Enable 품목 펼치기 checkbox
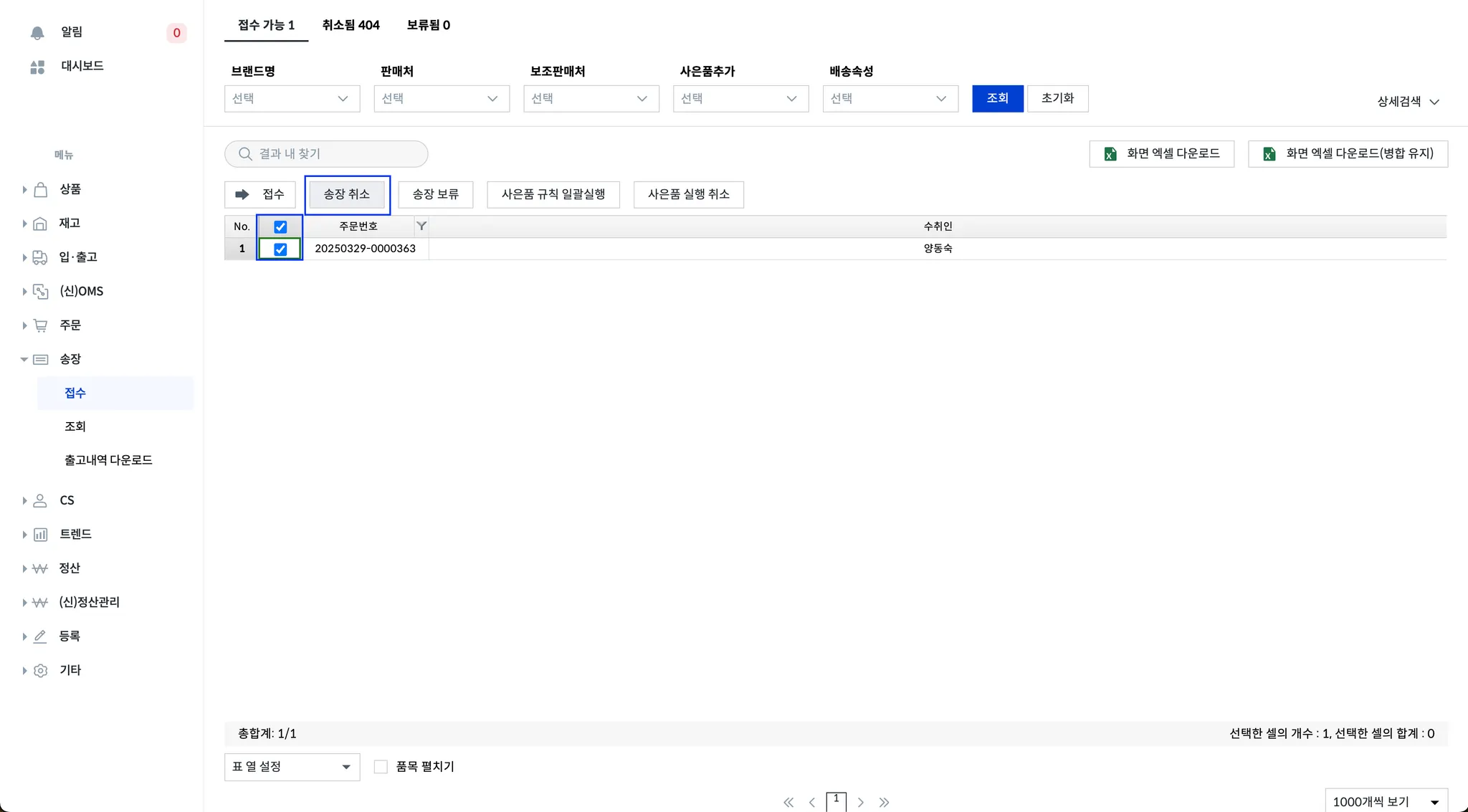The width and height of the screenshot is (1468, 812). click(x=381, y=767)
